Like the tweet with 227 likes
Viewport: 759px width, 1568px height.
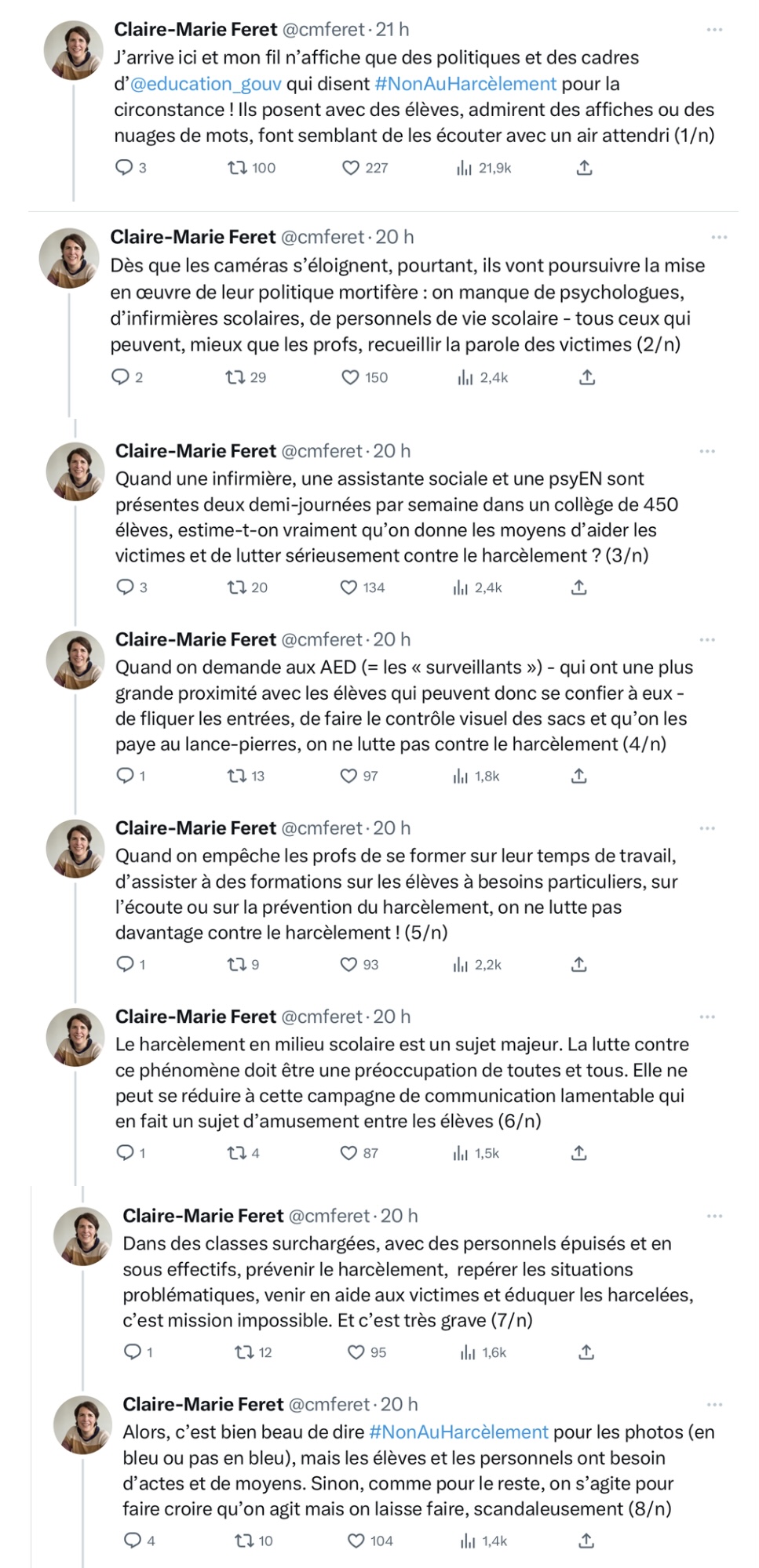350,167
